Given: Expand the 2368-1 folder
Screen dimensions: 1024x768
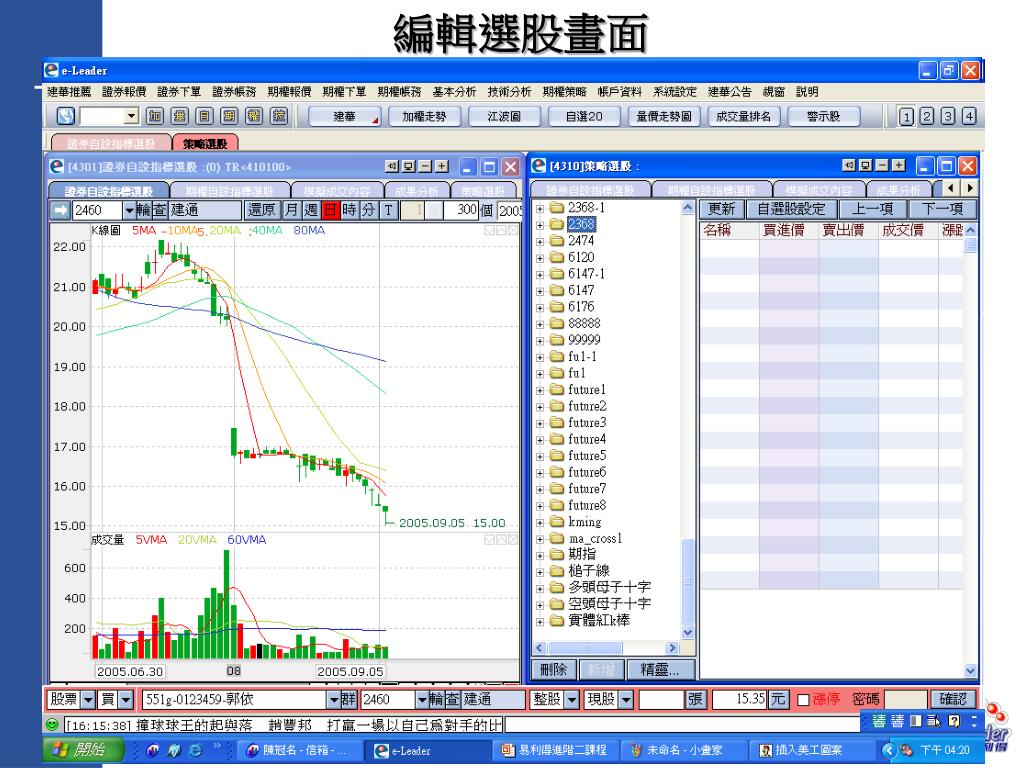Looking at the screenshot, I should [x=540, y=209].
